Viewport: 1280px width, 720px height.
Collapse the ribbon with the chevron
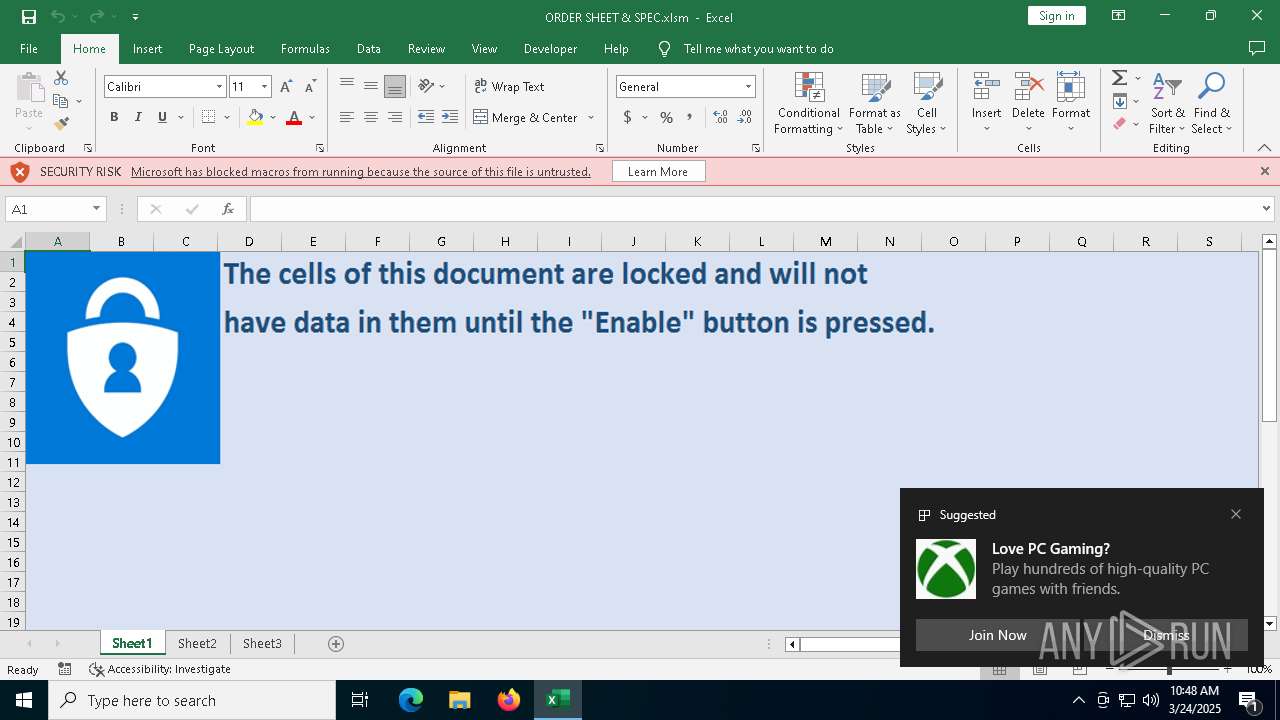tap(1265, 148)
